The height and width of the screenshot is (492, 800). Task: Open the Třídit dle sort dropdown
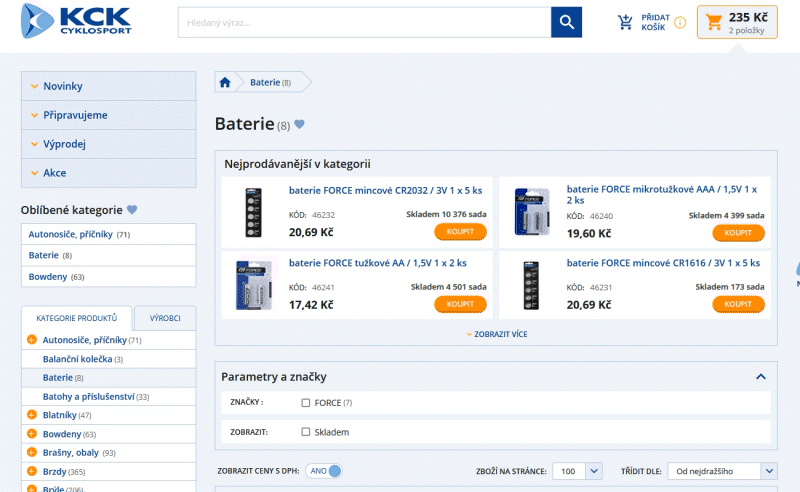(x=726, y=471)
